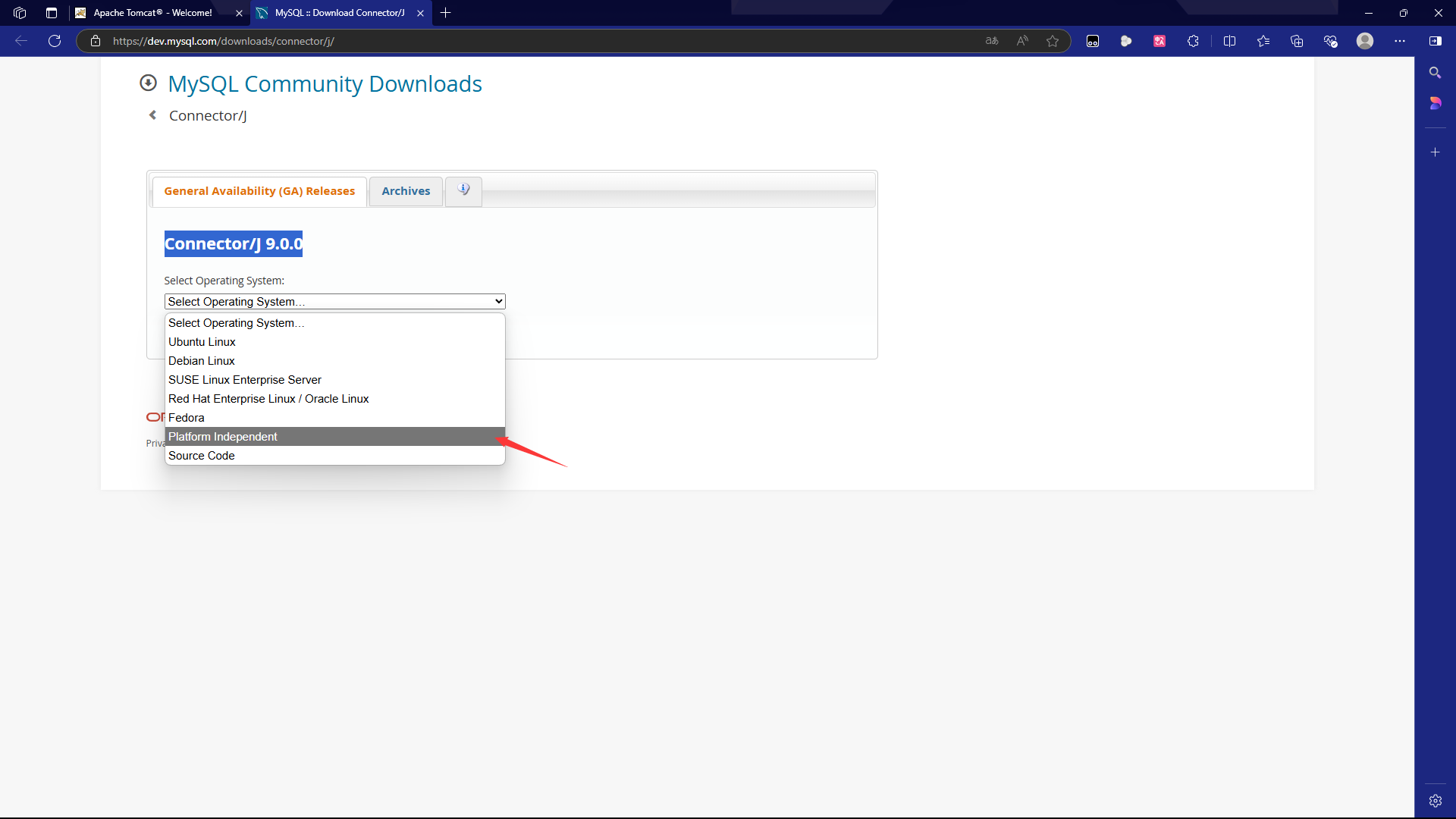
Task: Click the 'Select Operating System:' label
Action: point(224,281)
